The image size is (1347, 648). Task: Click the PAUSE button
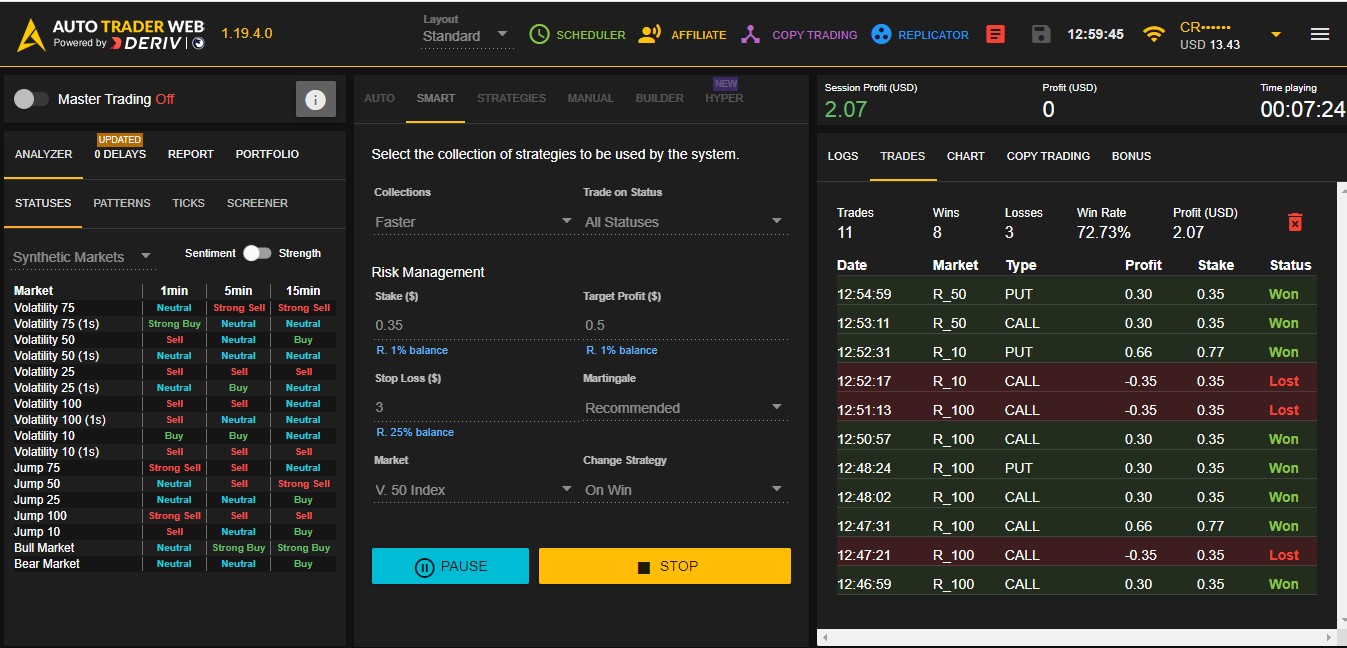pos(450,566)
